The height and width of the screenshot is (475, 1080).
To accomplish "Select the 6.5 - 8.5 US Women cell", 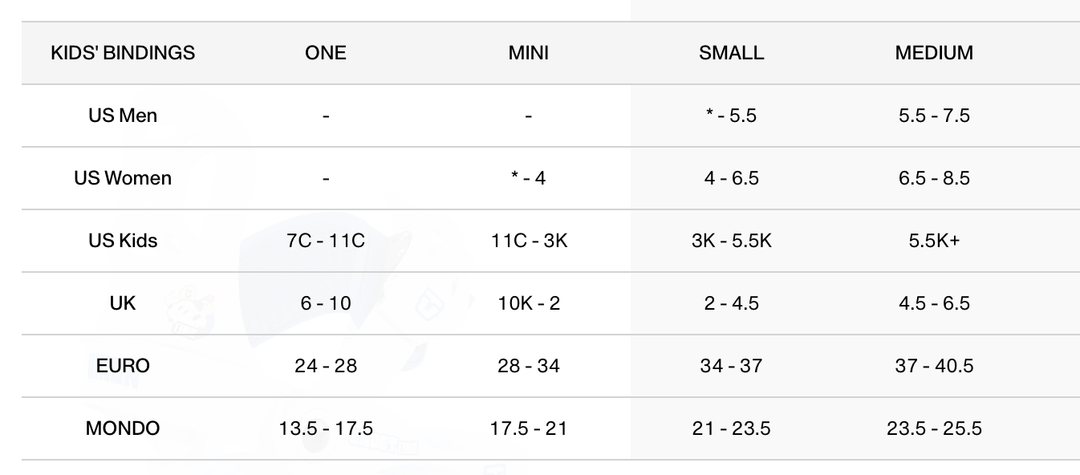I will tap(934, 178).
